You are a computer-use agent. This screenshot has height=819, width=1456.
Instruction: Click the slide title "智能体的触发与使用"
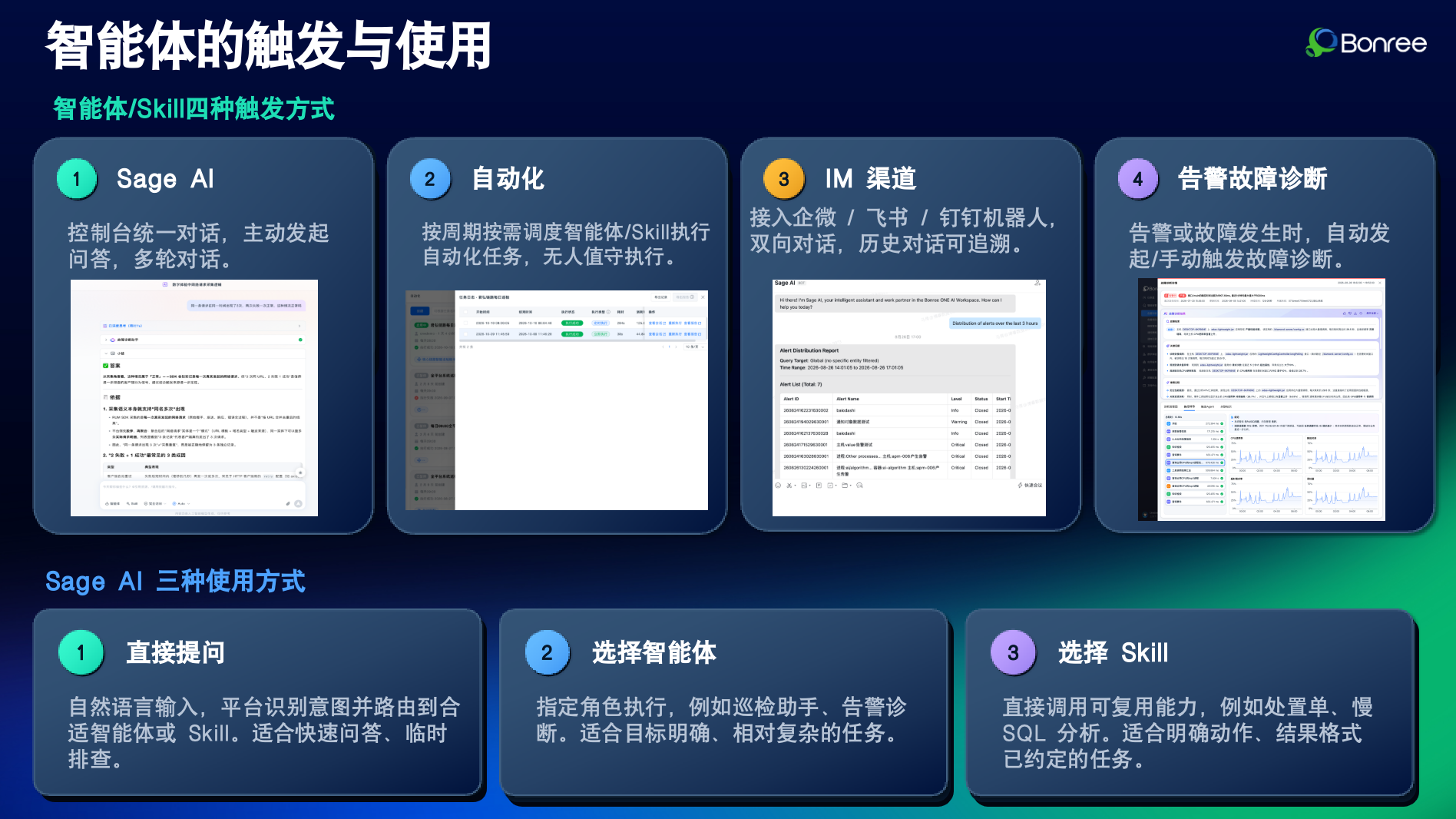click(x=269, y=45)
